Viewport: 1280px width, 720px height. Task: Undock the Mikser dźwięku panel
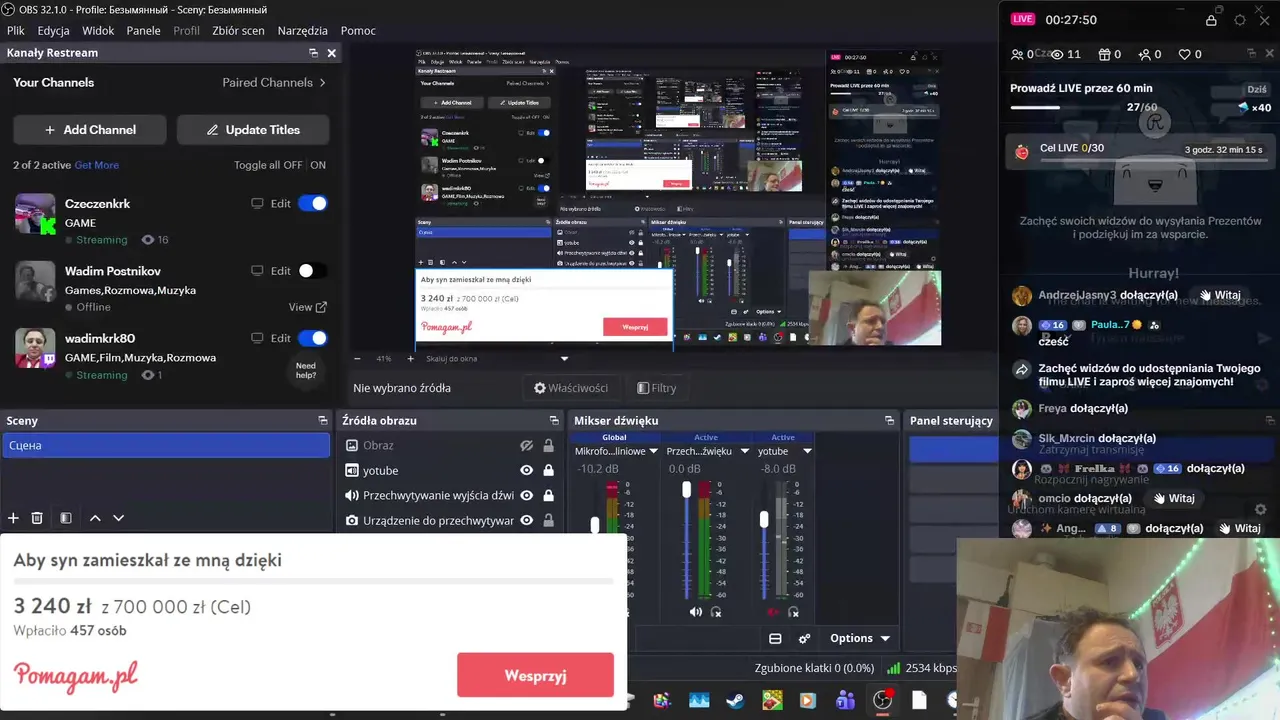889,421
